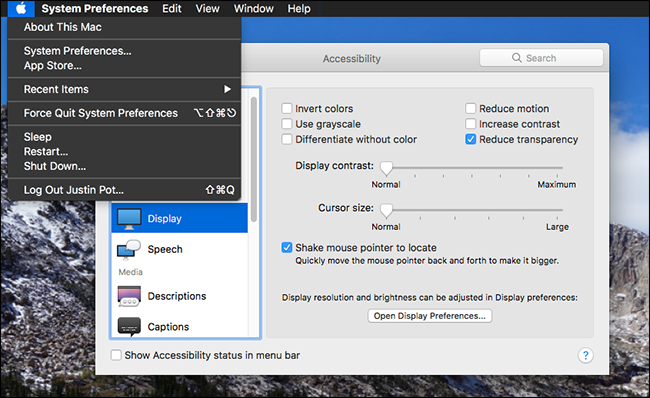Open the Window menu
This screenshot has width=650, height=398.
pyautogui.click(x=253, y=8)
